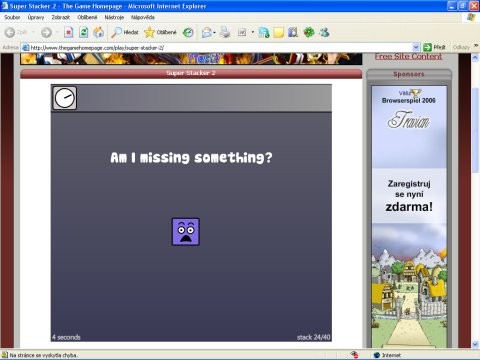Screen dimensions: 480x360
Task: Open the Oblíbené menu
Action: (87, 17)
